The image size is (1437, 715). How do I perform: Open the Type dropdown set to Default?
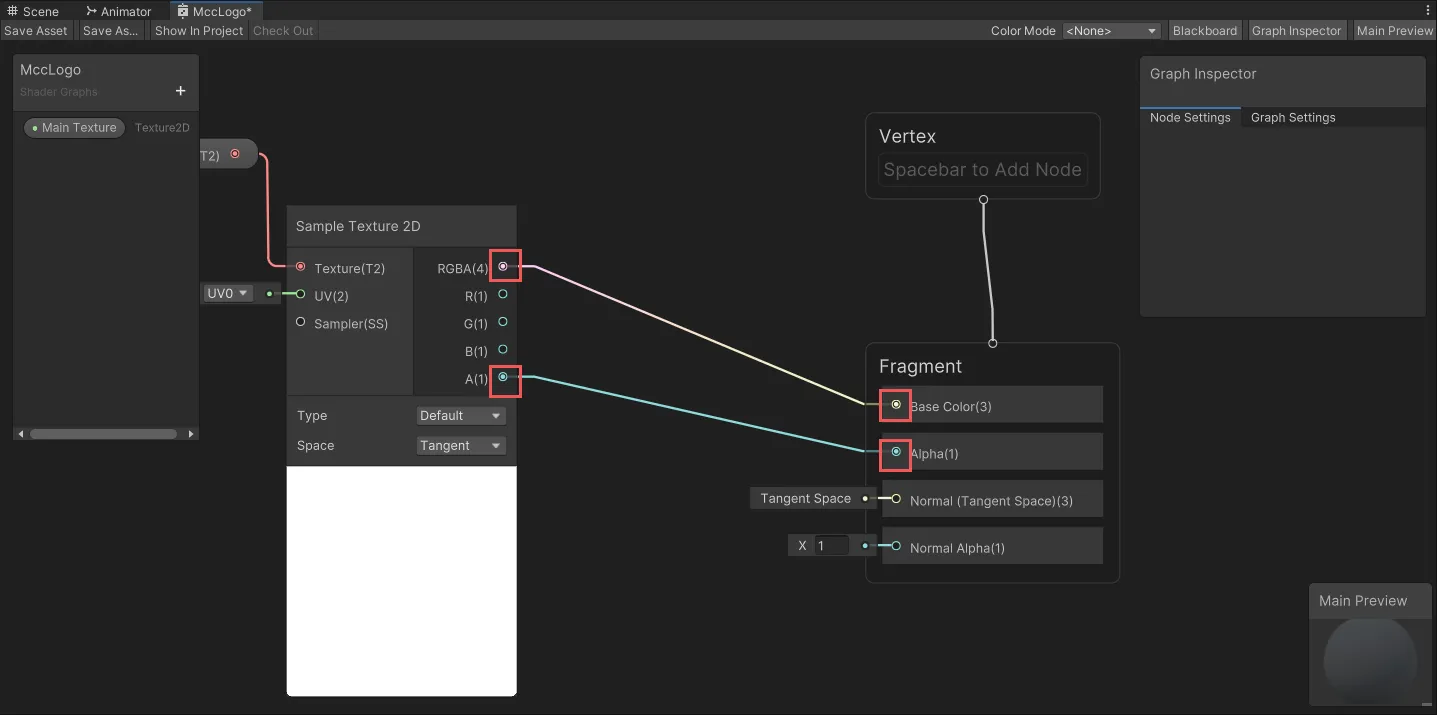461,416
